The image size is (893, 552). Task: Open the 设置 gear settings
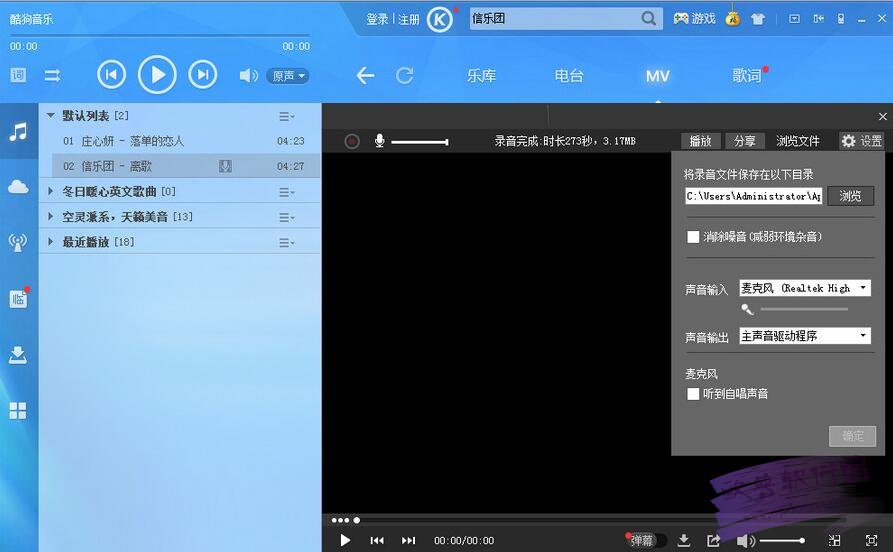861,141
